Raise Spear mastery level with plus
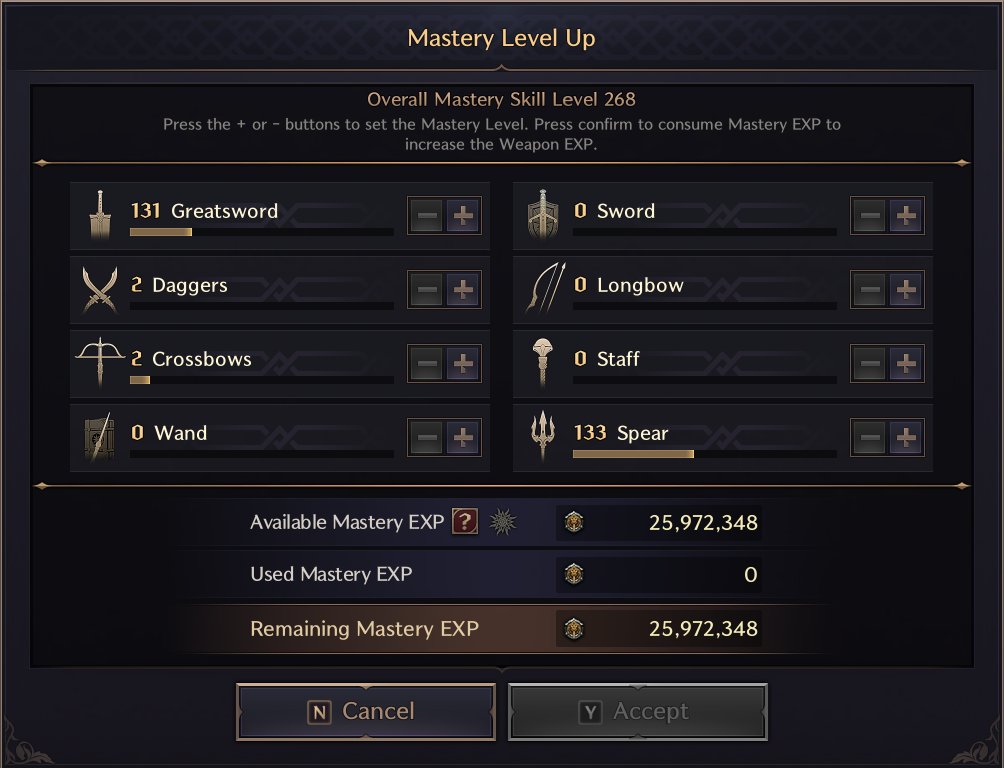This screenshot has height=768, width=1004. click(905, 438)
